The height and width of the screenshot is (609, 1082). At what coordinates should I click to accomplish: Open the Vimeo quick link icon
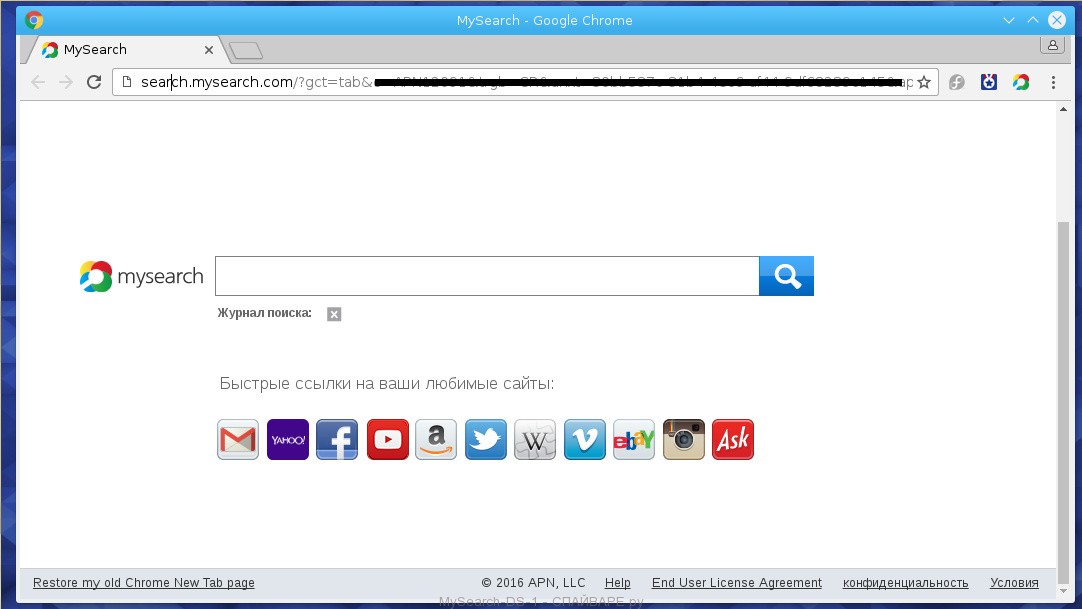[585, 440]
